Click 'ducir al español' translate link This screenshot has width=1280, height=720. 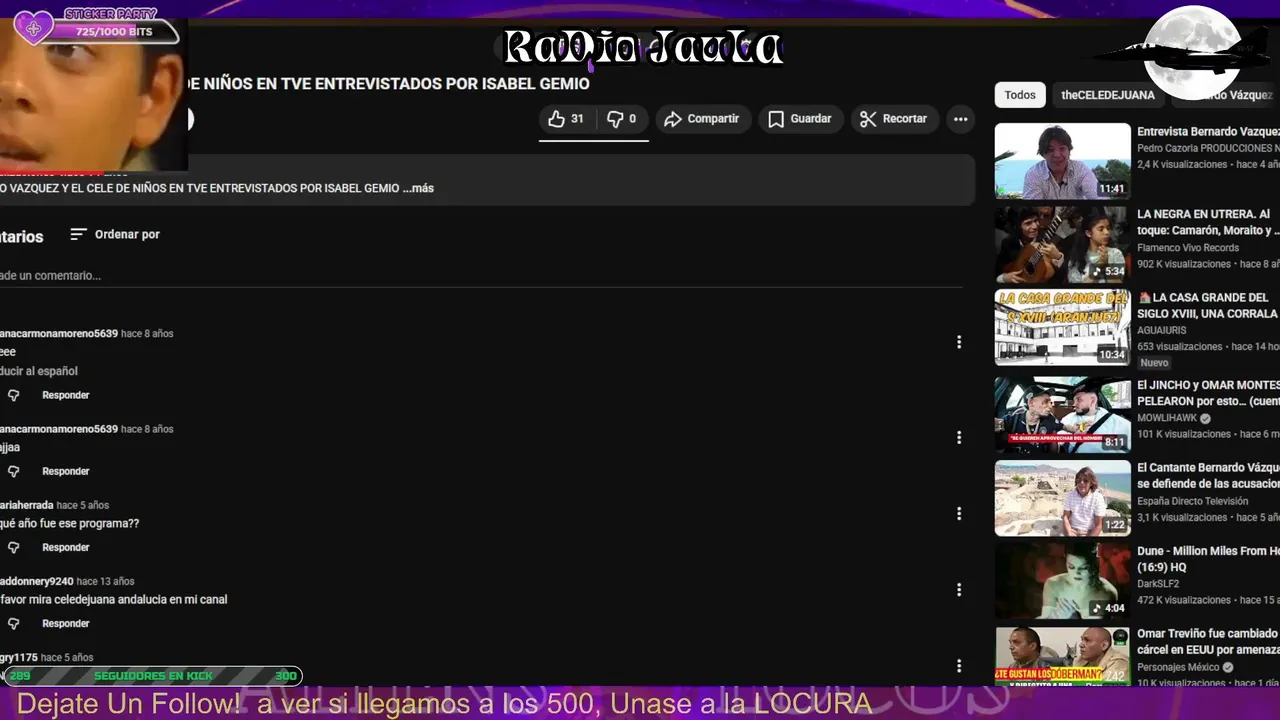(39, 371)
